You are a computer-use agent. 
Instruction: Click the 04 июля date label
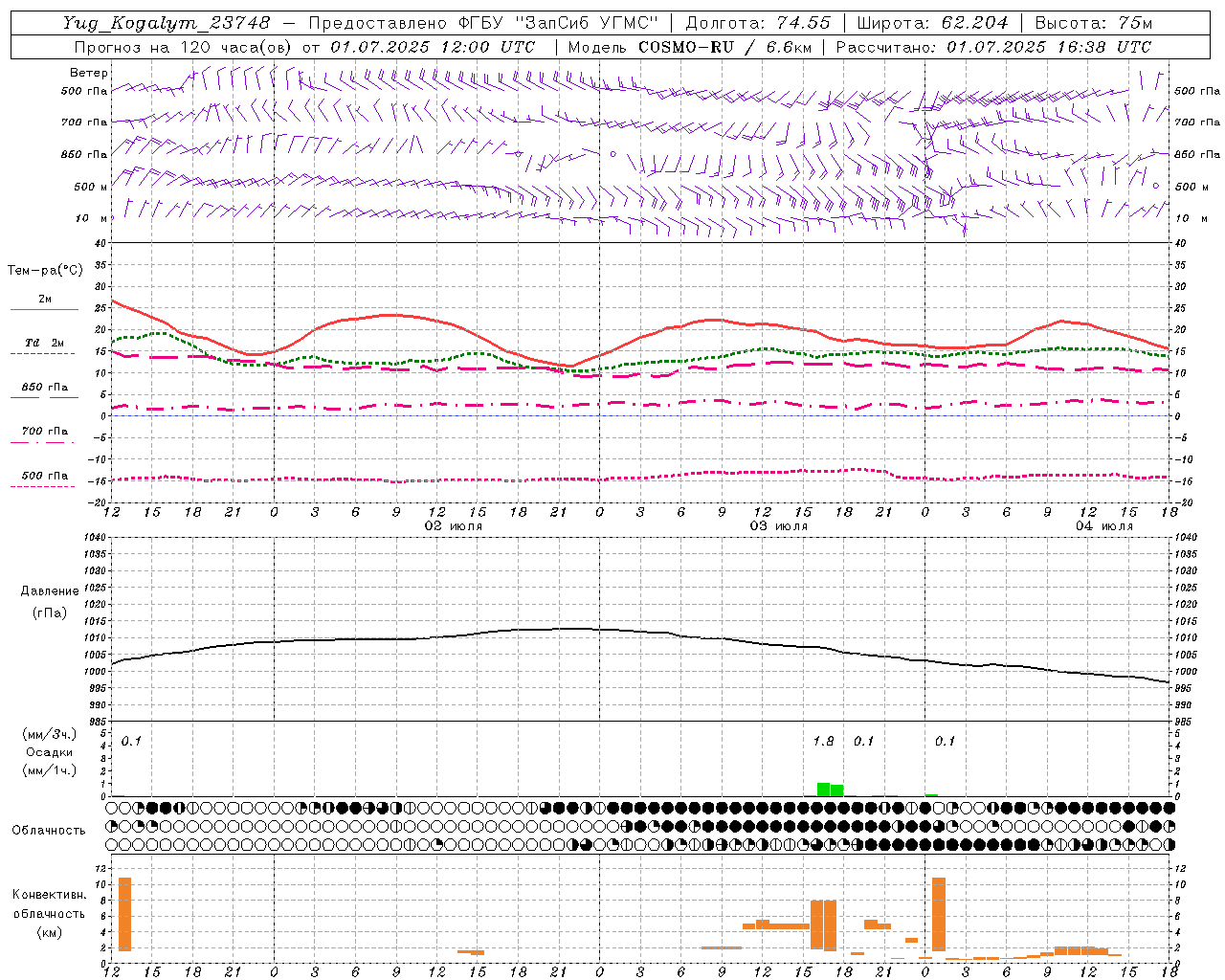coord(1104,526)
